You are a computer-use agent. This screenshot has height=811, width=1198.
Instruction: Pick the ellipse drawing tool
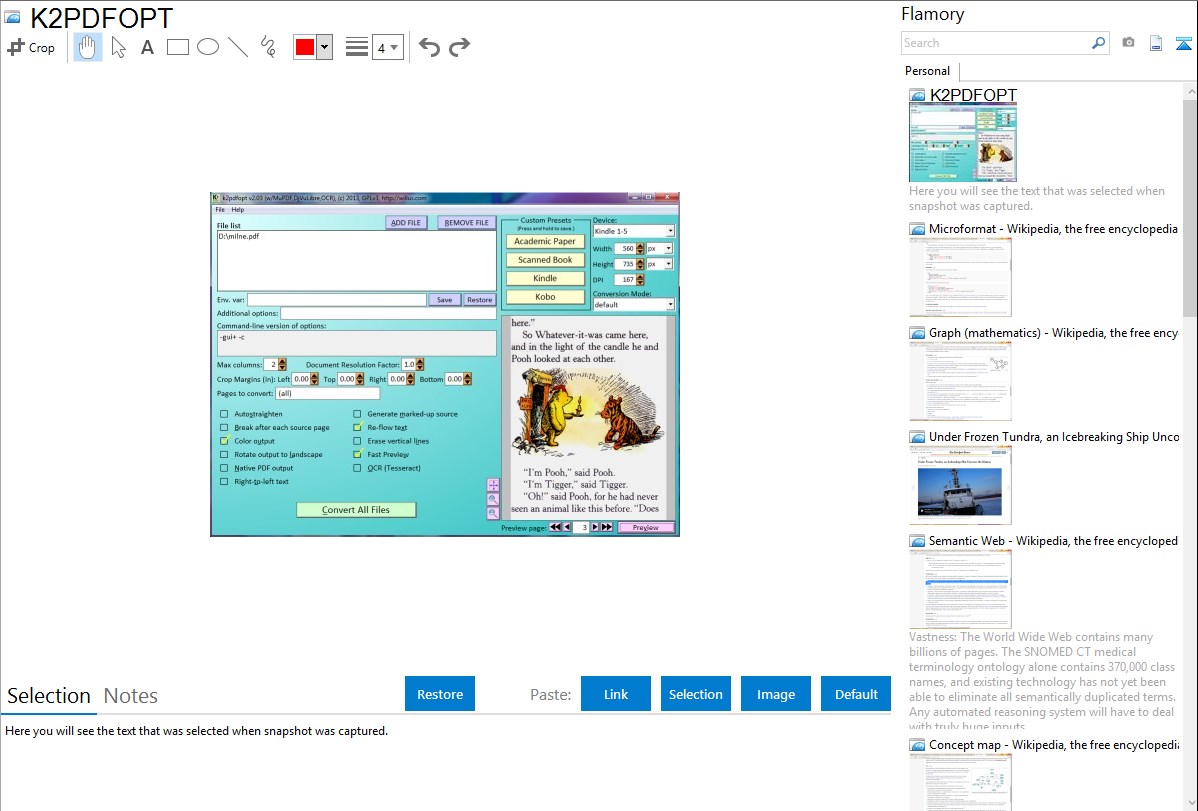[x=208, y=47]
